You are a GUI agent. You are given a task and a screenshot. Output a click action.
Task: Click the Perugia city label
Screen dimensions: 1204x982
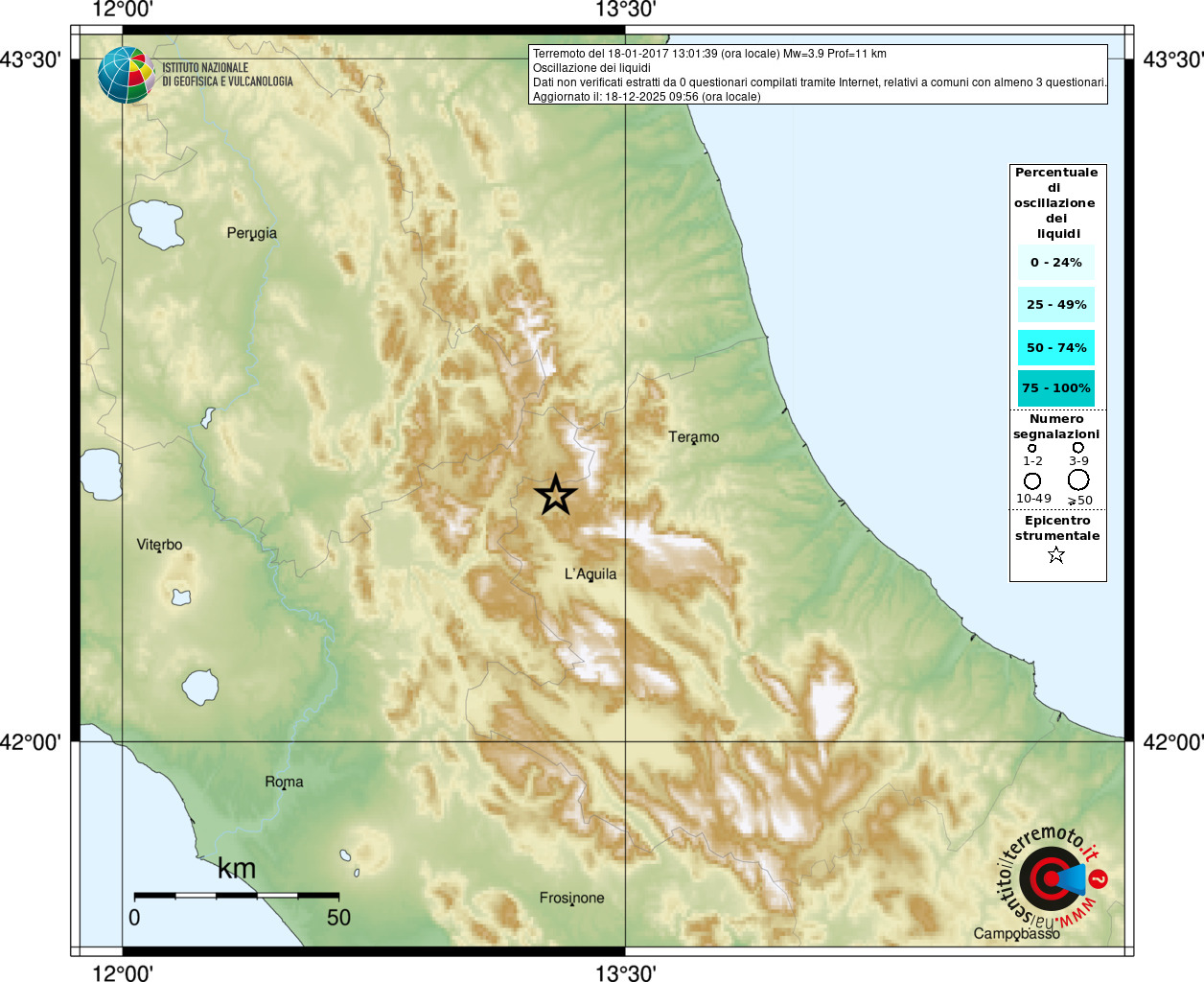pyautogui.click(x=252, y=233)
